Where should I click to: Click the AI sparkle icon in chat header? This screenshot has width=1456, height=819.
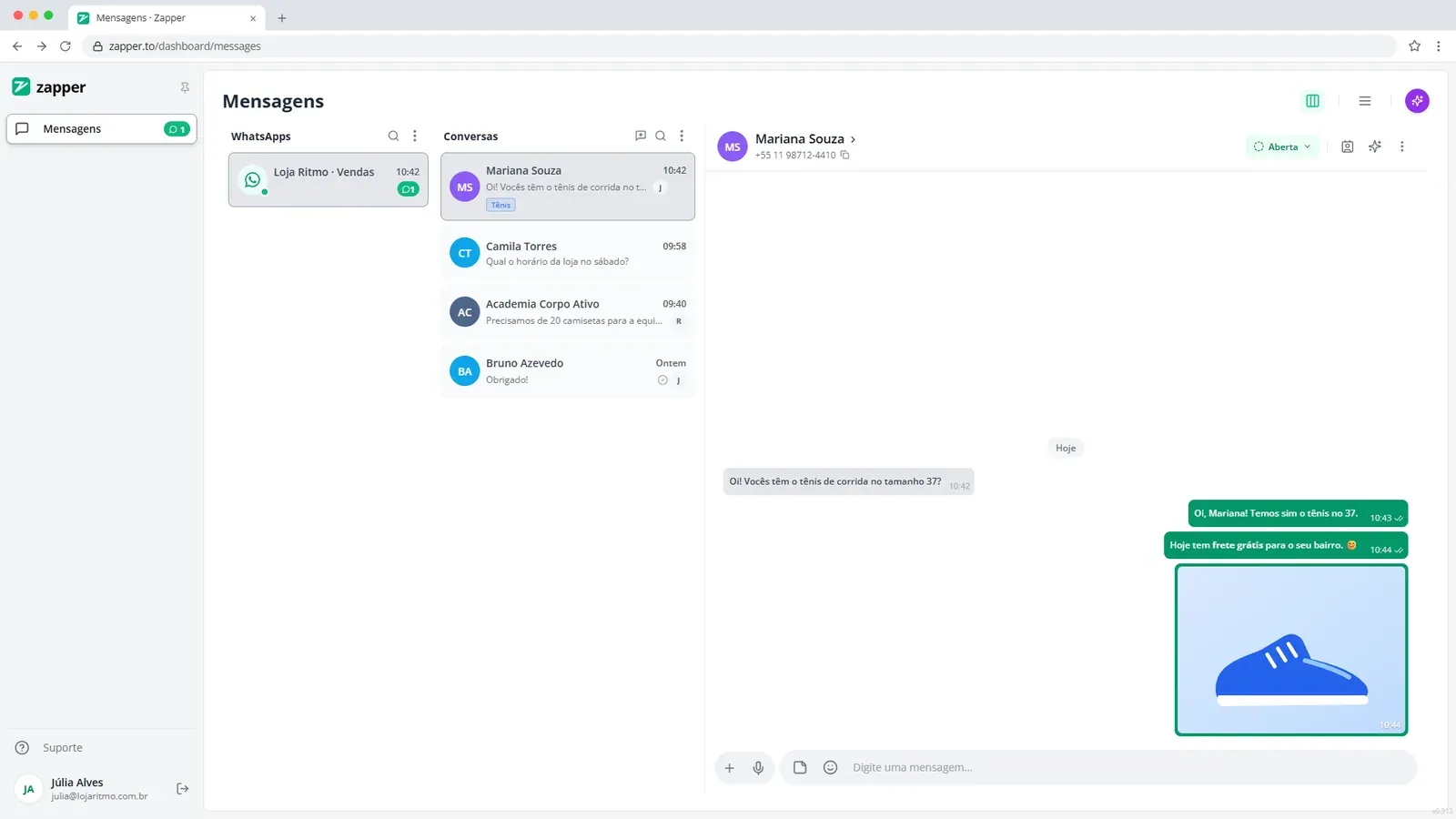[1375, 147]
